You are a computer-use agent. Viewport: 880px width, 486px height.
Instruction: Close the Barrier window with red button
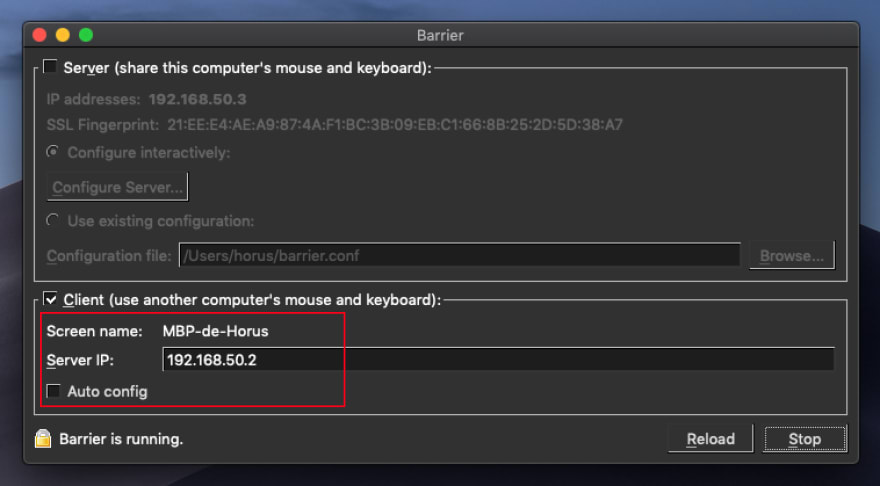(x=40, y=35)
